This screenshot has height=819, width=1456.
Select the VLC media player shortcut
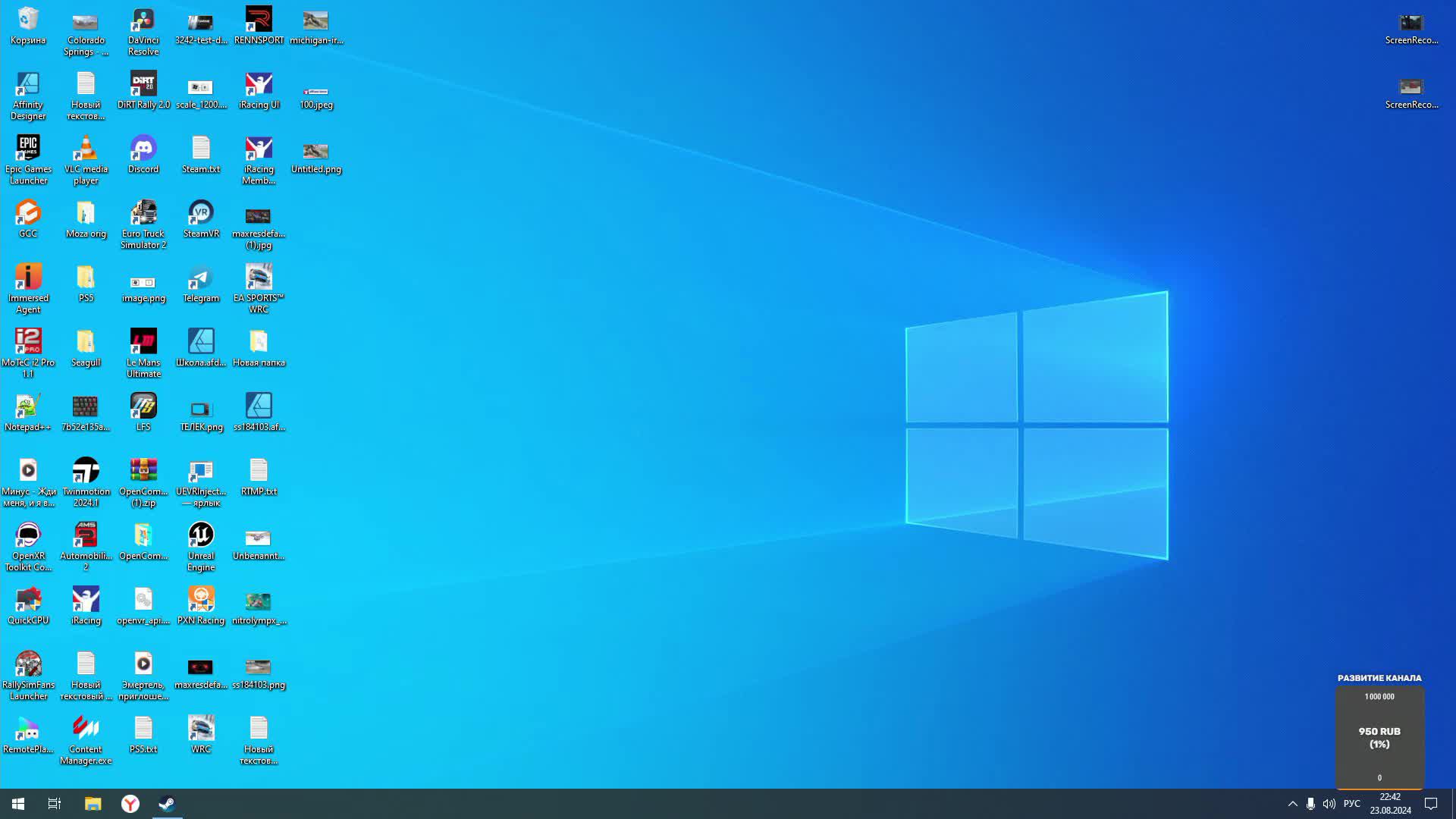coord(86,161)
